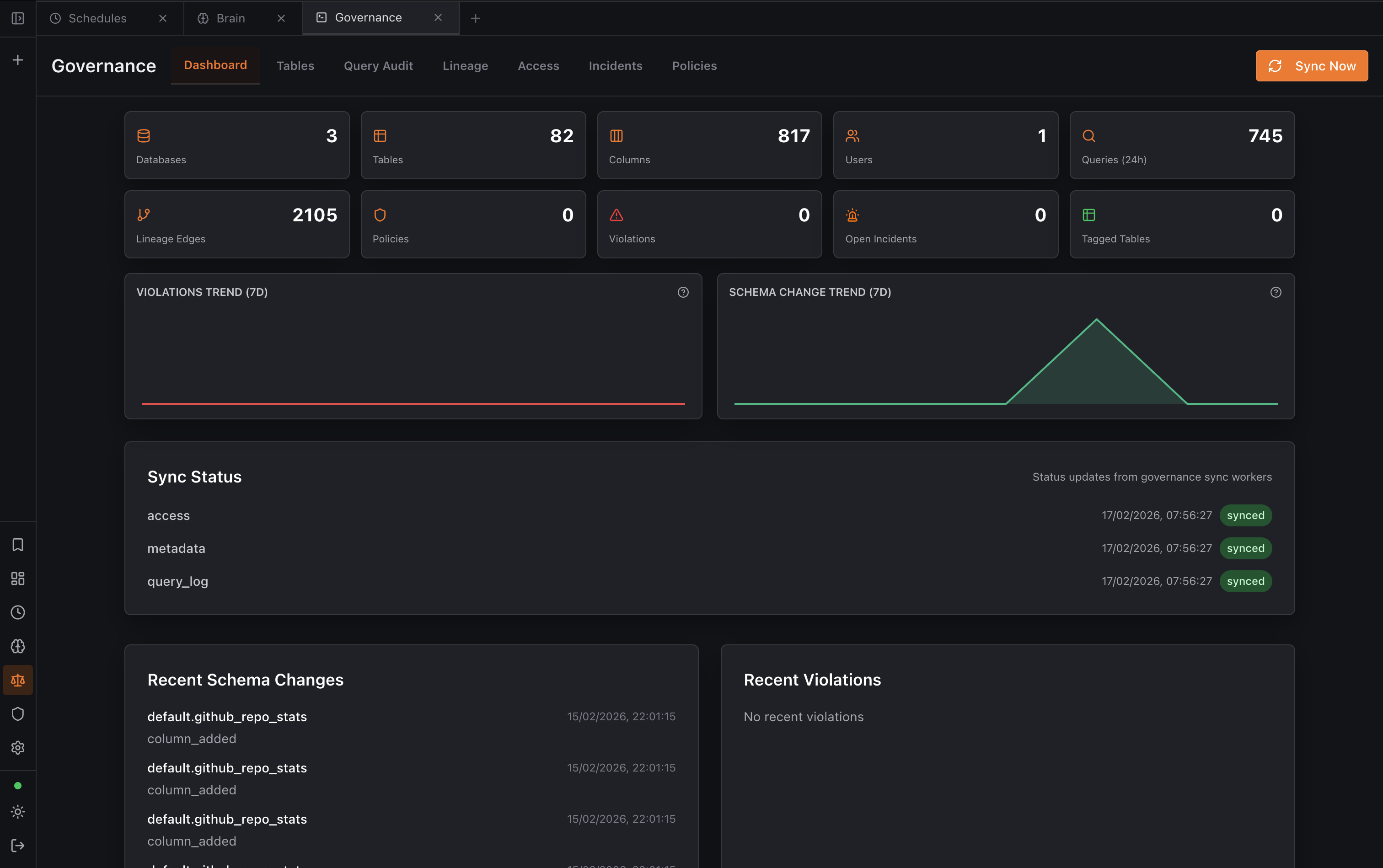Open settings via the gear icon
This screenshot has height=868, width=1383.
17,747
